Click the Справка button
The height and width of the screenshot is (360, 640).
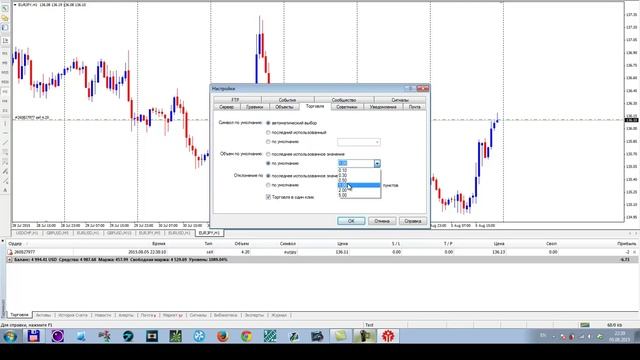[x=413, y=221]
